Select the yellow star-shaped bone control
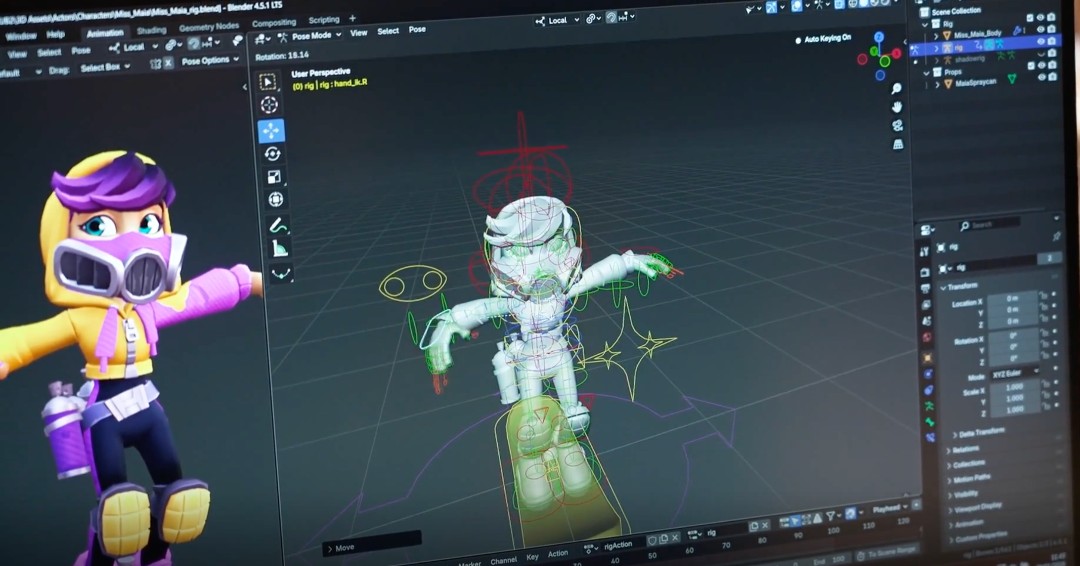 pos(629,348)
